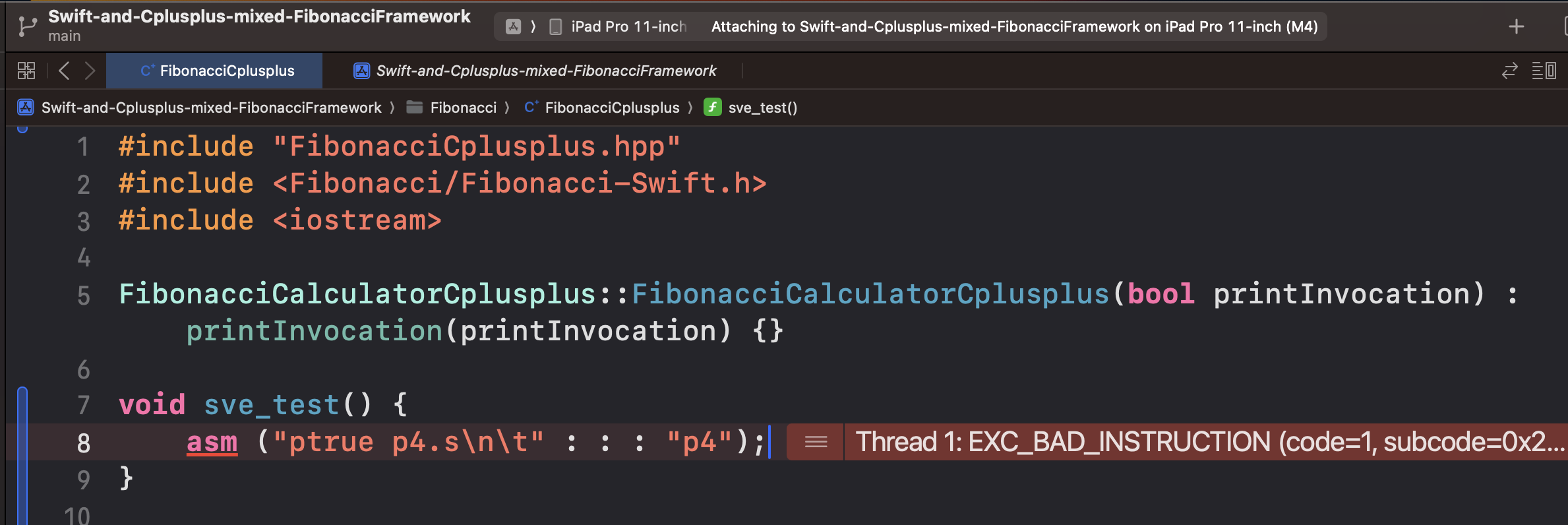The width and height of the screenshot is (1568, 525).
Task: Click the sve_test function name in code
Action: [271, 404]
